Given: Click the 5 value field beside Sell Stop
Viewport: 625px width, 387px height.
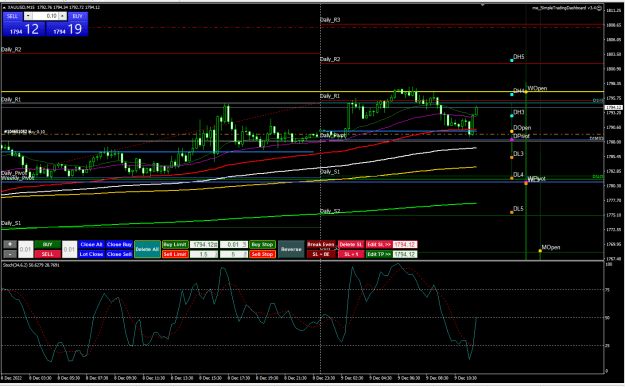Looking at the screenshot, I should [234, 254].
